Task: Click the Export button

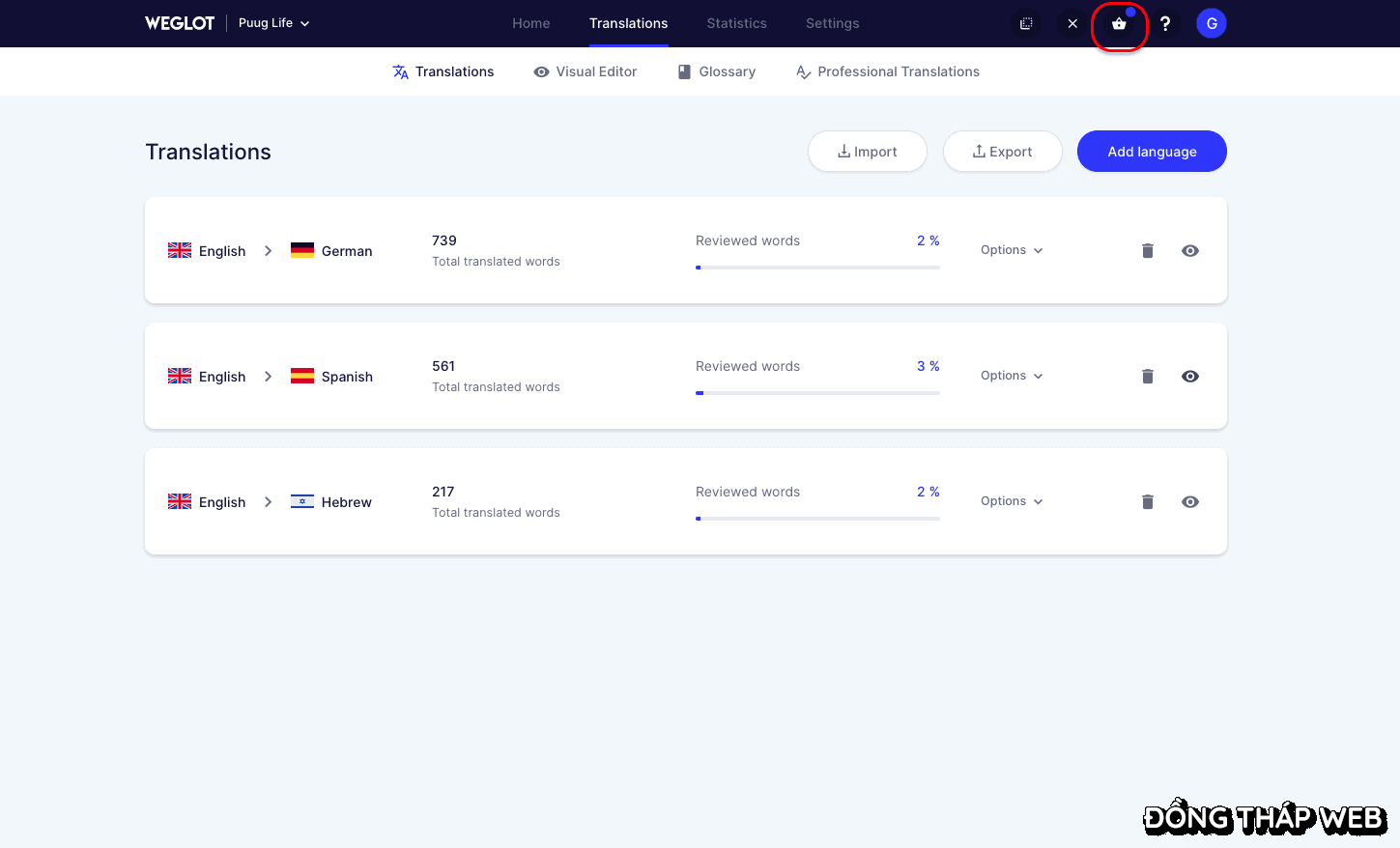Action: click(x=1002, y=152)
